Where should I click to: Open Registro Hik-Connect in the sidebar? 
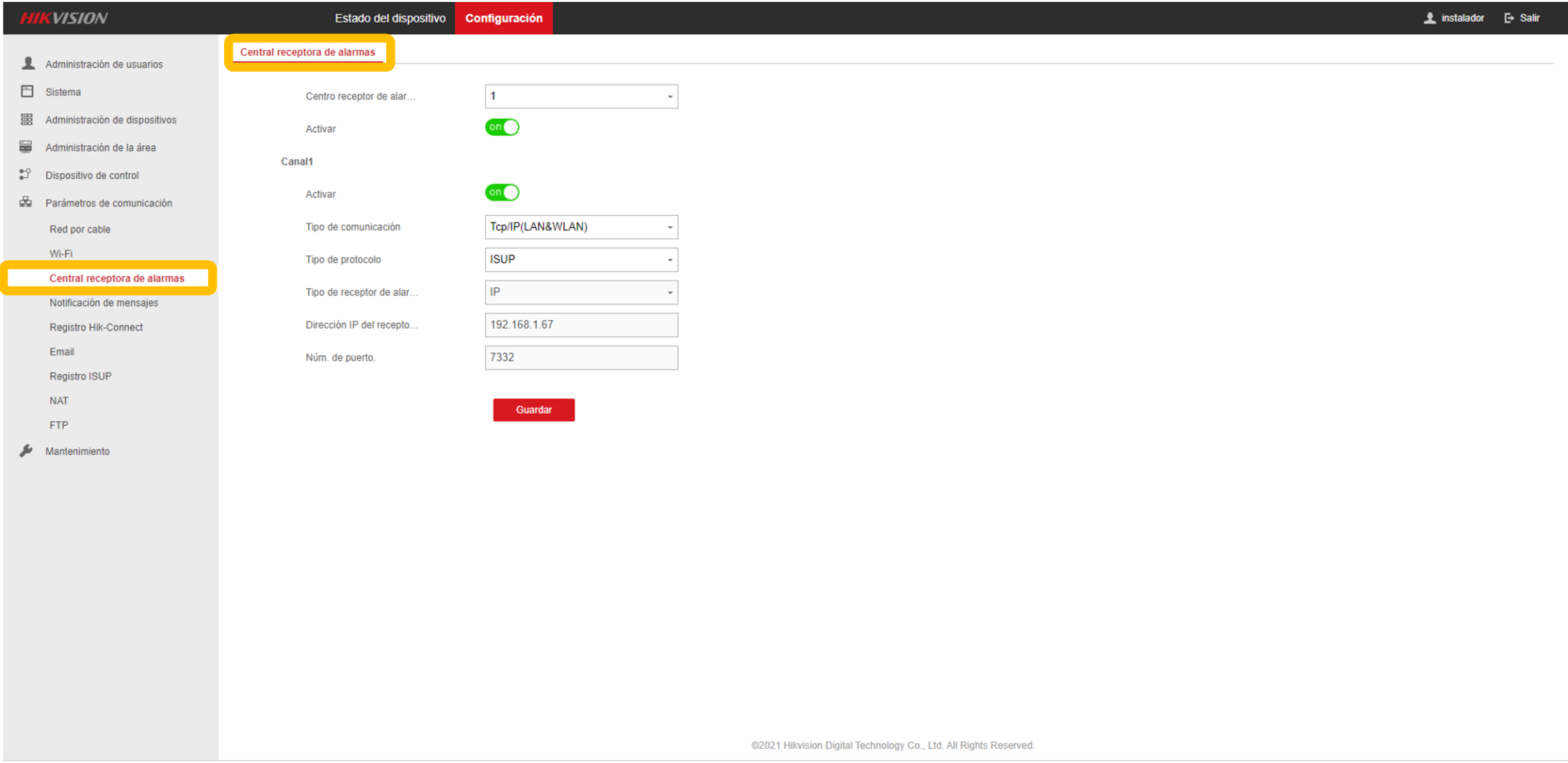click(x=96, y=327)
